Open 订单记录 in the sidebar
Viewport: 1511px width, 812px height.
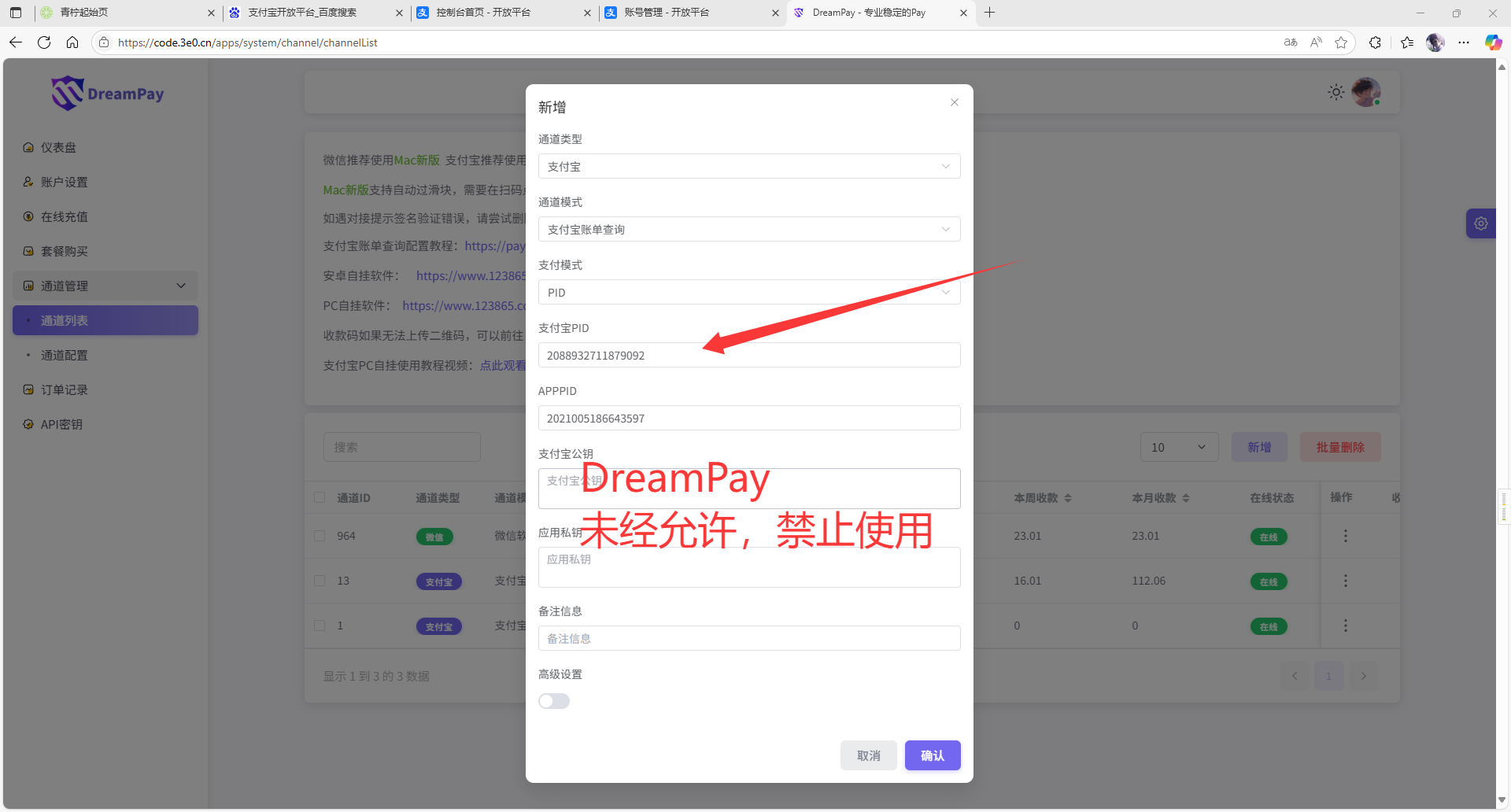(65, 390)
